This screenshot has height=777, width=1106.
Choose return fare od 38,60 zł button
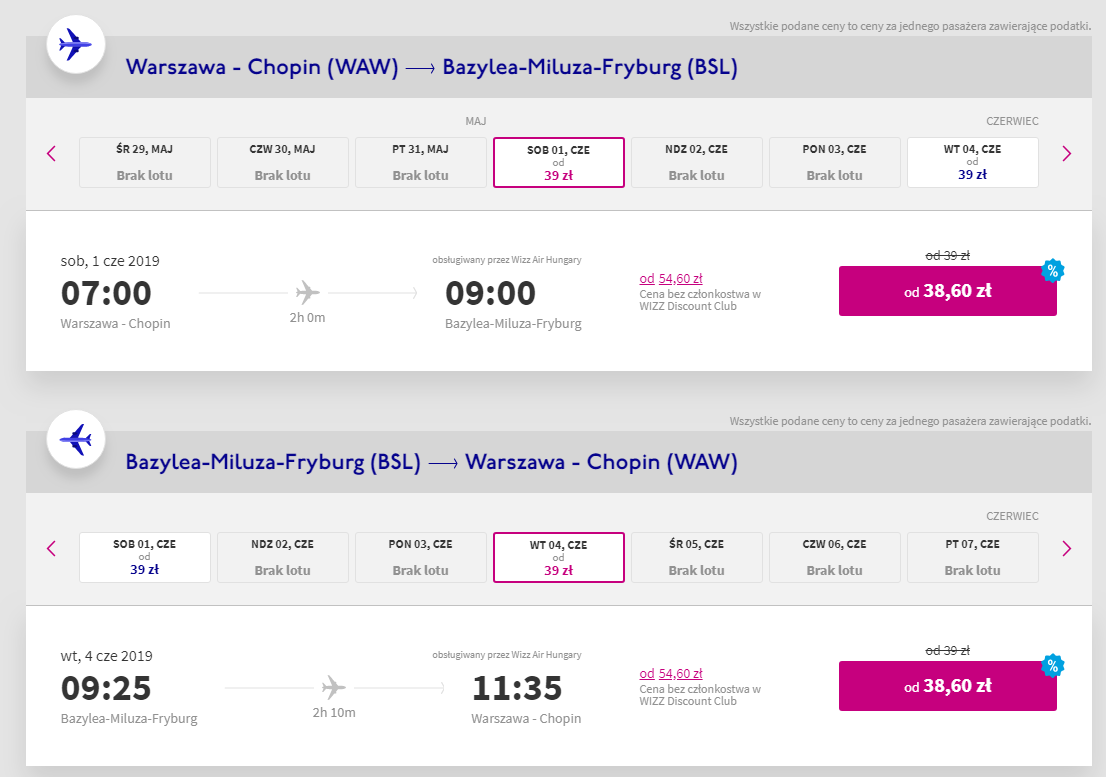coord(947,686)
